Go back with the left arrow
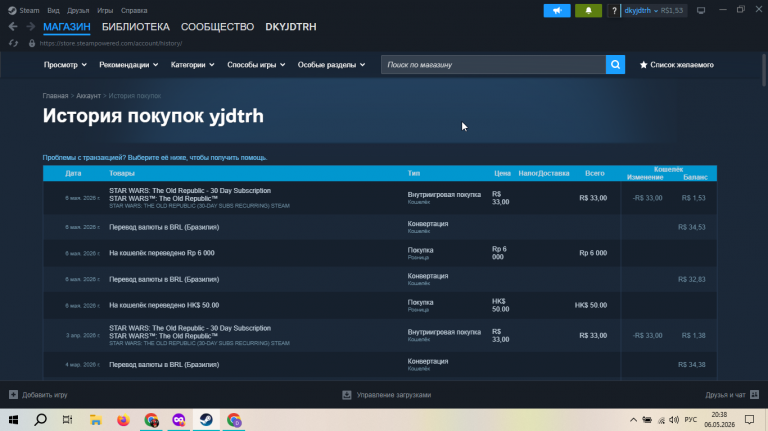The height and width of the screenshot is (431, 768). pyautogui.click(x=13, y=27)
